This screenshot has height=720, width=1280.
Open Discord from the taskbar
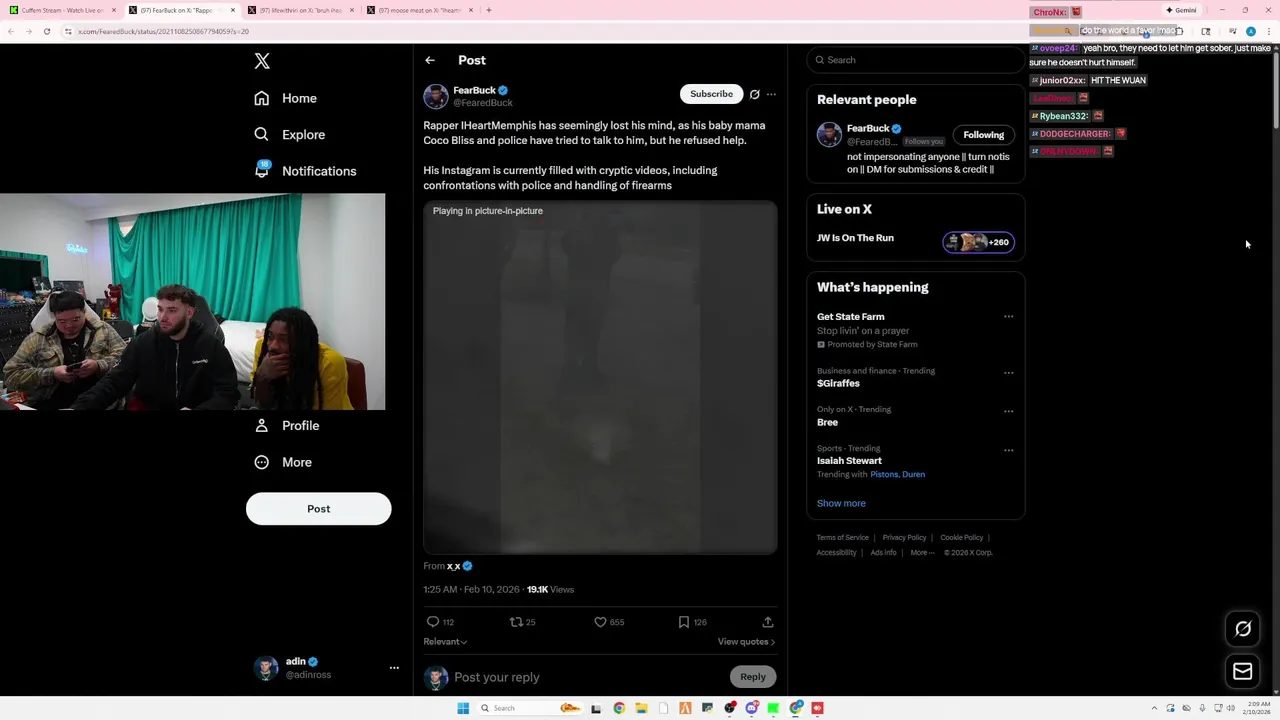pyautogui.click(x=752, y=708)
